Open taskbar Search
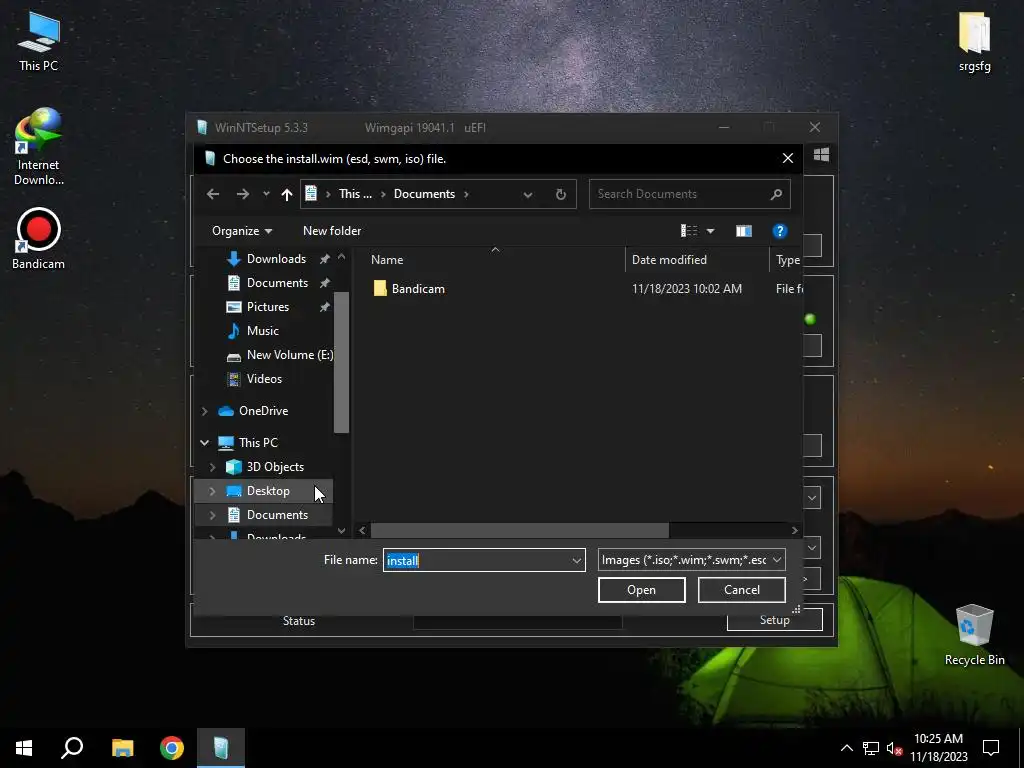Viewport: 1024px width, 768px height. tap(72, 748)
